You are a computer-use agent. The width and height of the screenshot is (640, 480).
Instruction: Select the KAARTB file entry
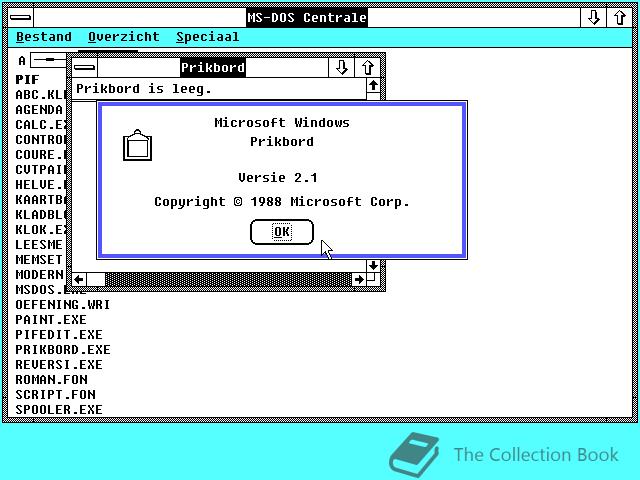tap(40, 200)
